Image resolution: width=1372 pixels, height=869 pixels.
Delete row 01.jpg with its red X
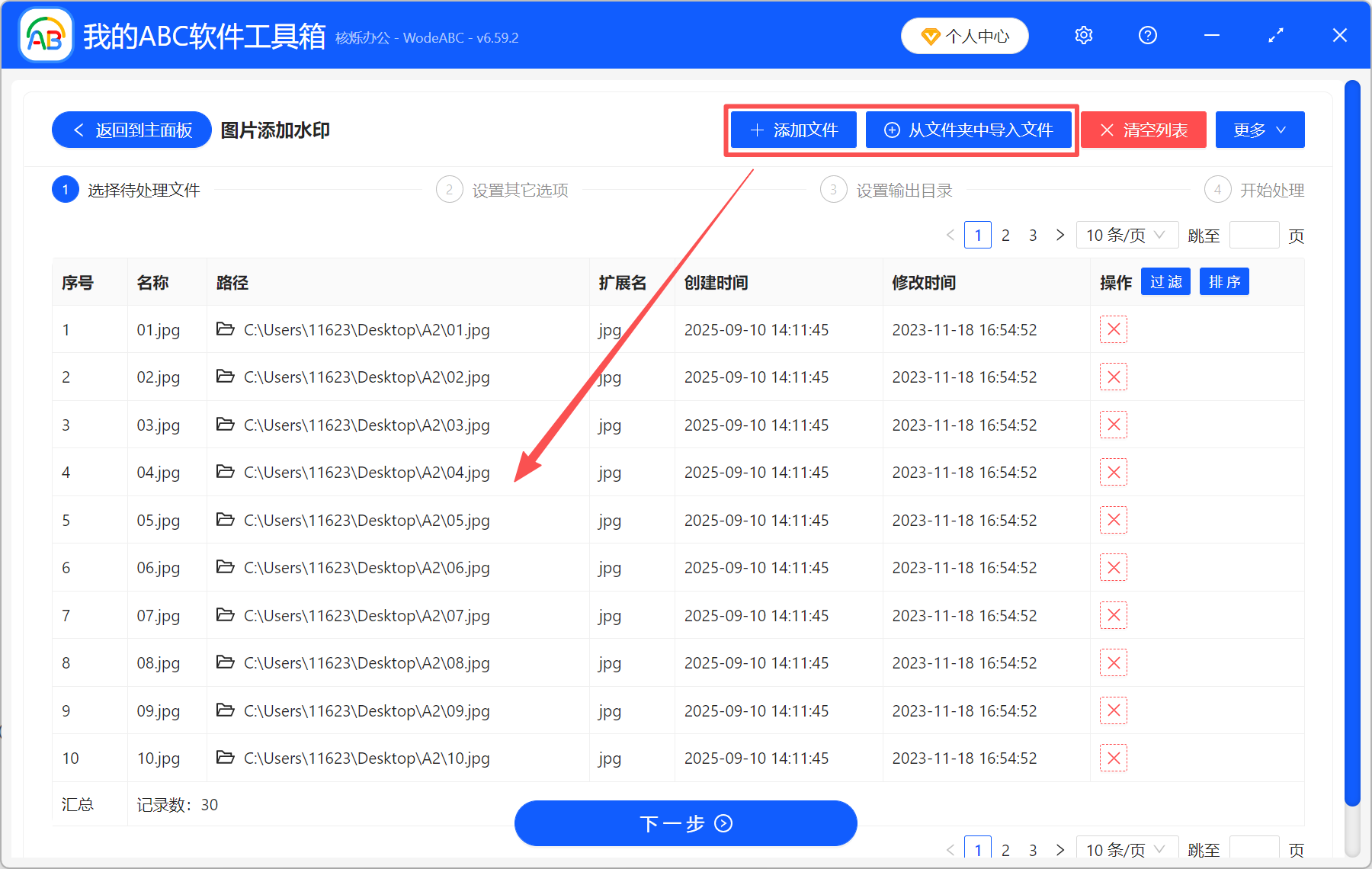coord(1114,329)
